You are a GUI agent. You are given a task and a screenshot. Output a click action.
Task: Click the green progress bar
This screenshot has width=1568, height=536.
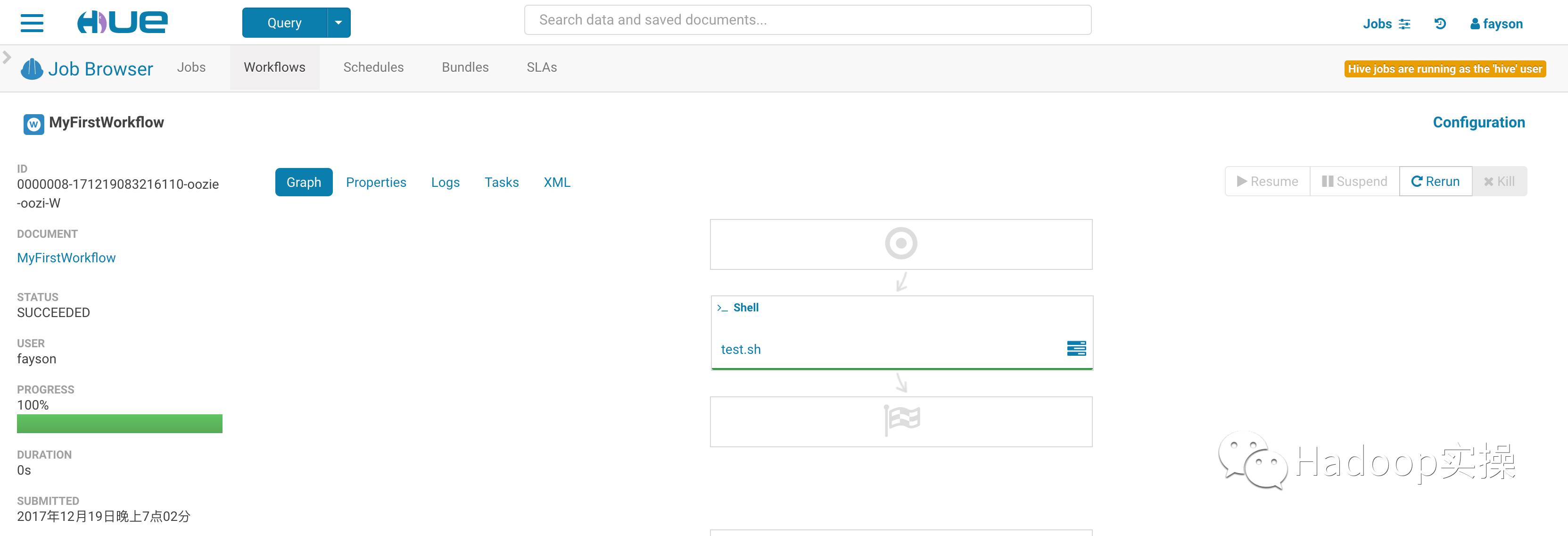[x=119, y=423]
